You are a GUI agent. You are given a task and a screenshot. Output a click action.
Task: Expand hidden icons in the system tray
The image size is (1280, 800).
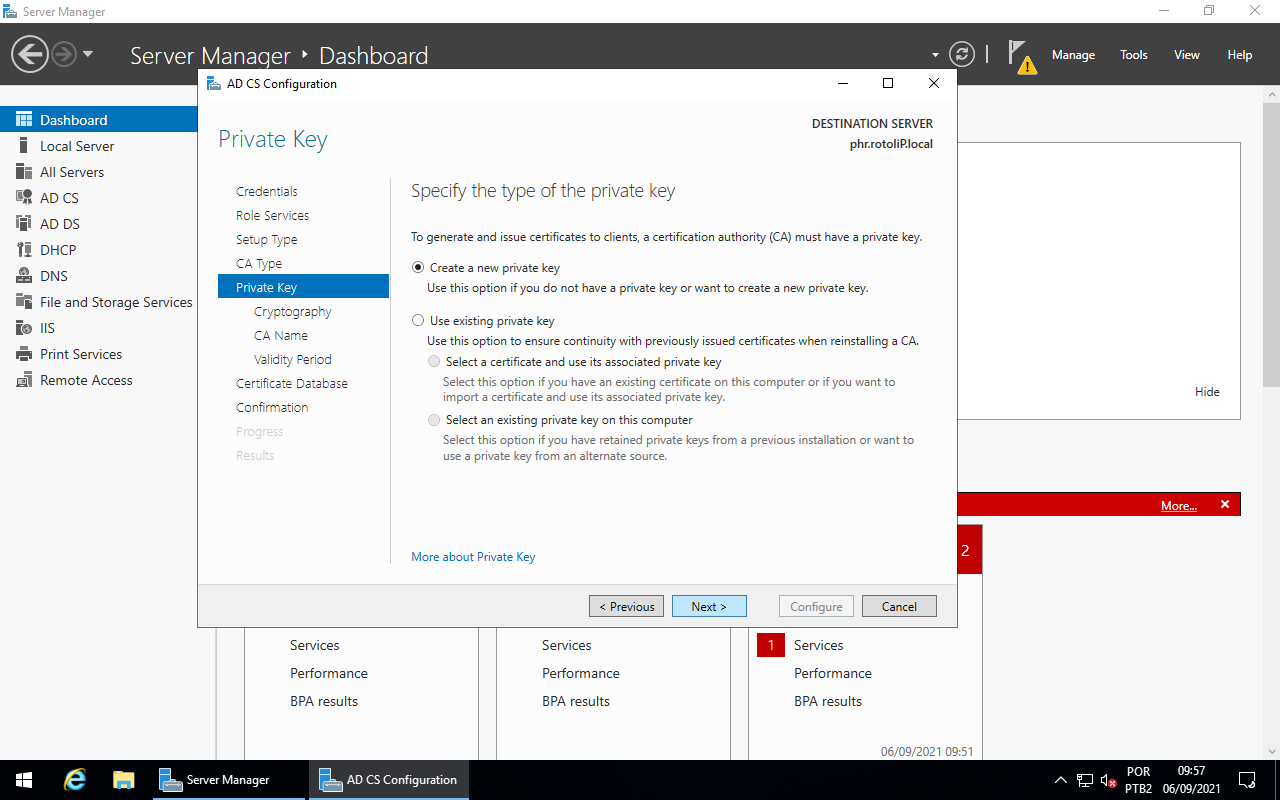click(1060, 778)
